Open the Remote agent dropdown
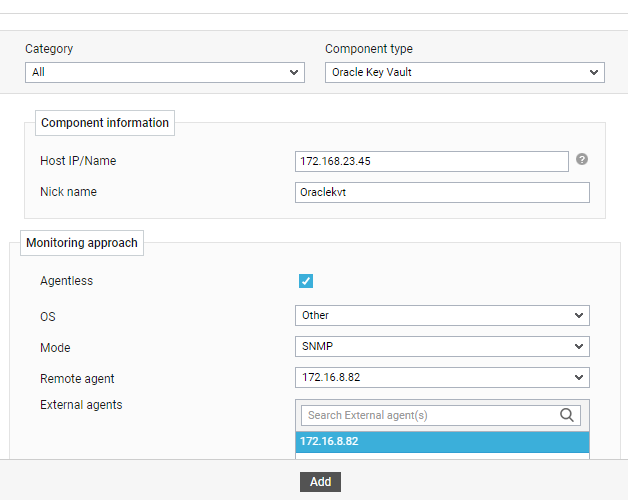The width and height of the screenshot is (628, 500). point(442,377)
